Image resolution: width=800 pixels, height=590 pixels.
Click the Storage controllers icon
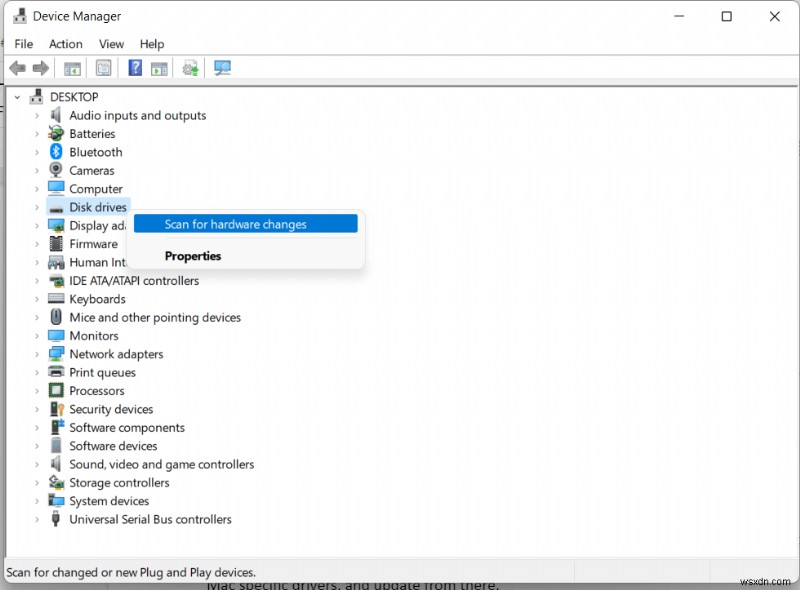(56, 482)
